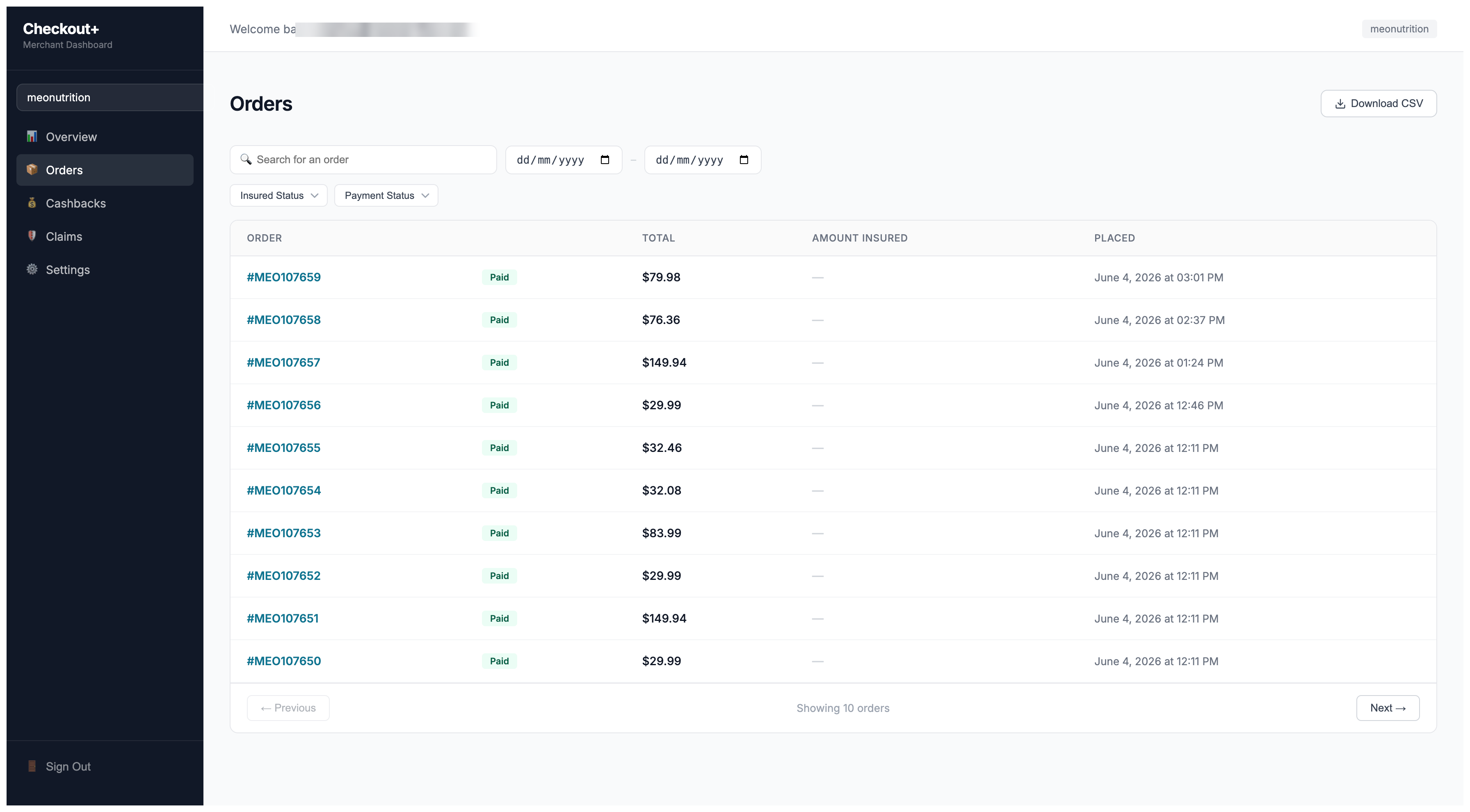Click the TOTAL column header
The image size is (1470, 812).
pos(658,238)
